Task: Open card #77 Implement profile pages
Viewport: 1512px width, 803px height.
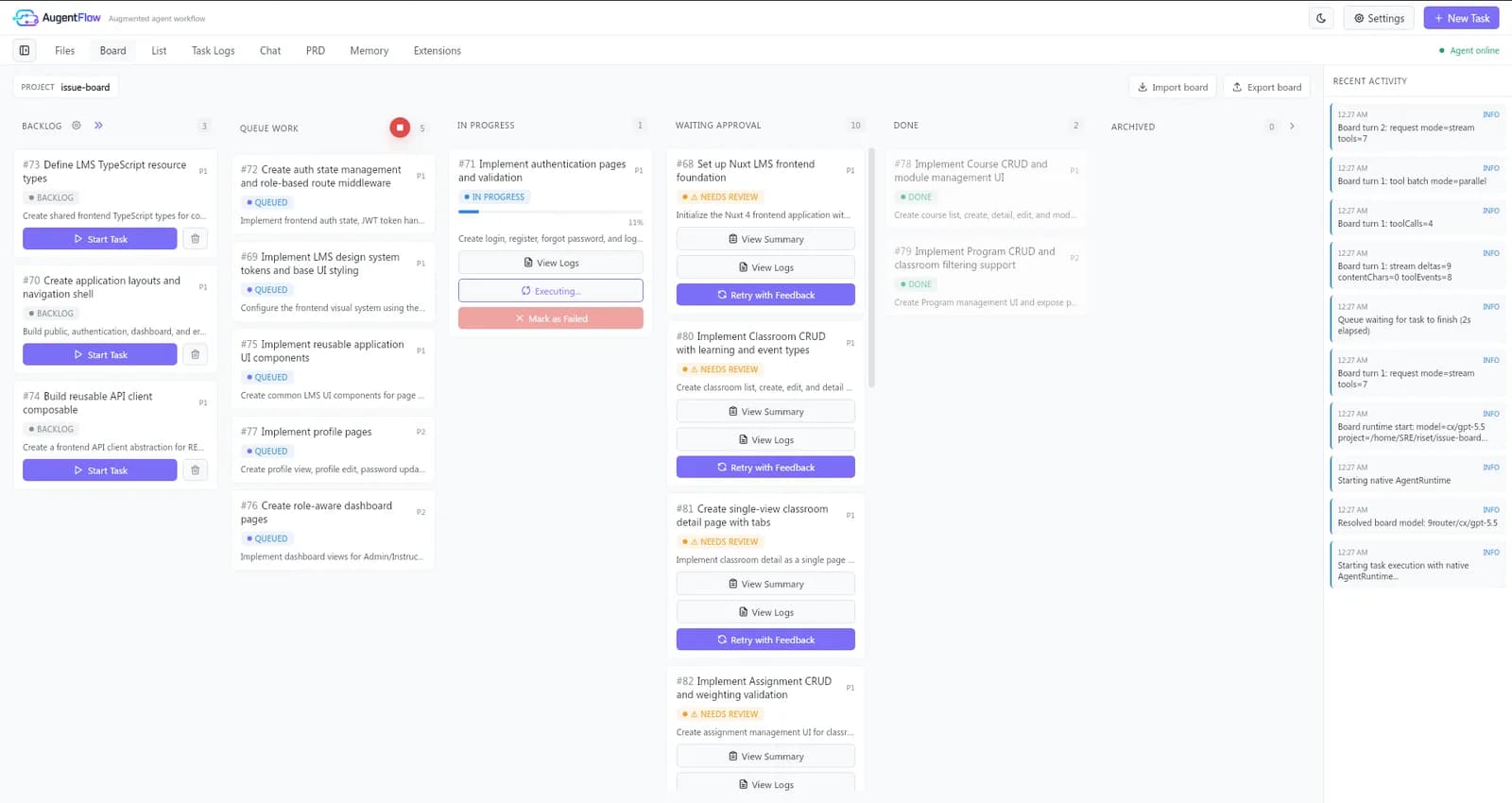Action: click(x=333, y=450)
